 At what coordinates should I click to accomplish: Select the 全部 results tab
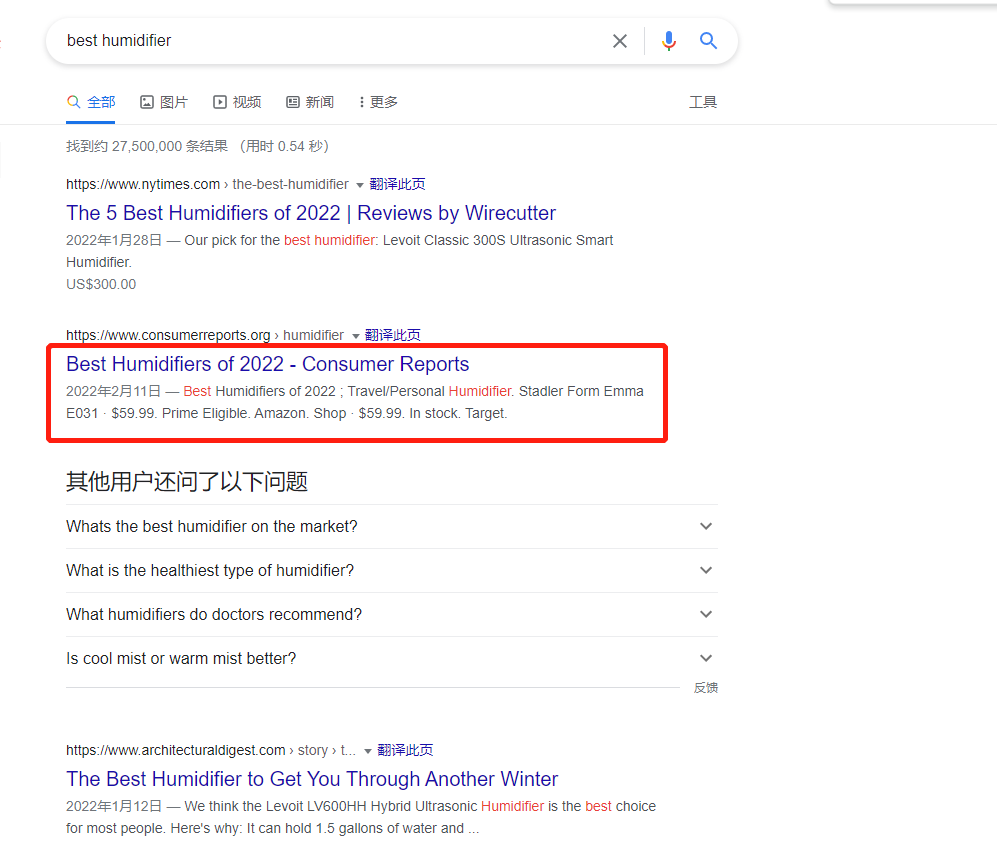pos(91,102)
